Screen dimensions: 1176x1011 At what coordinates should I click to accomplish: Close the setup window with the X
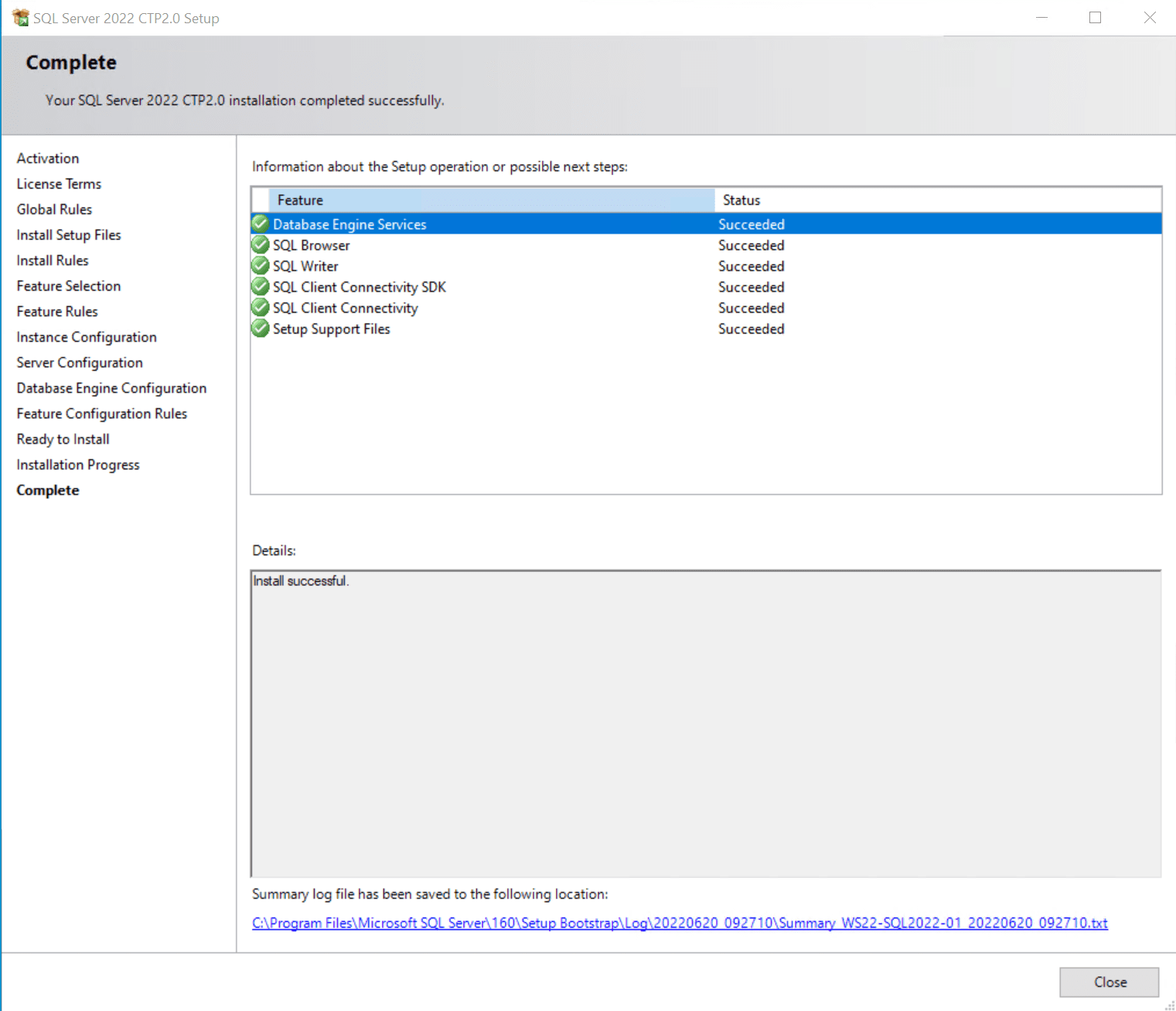point(1150,17)
